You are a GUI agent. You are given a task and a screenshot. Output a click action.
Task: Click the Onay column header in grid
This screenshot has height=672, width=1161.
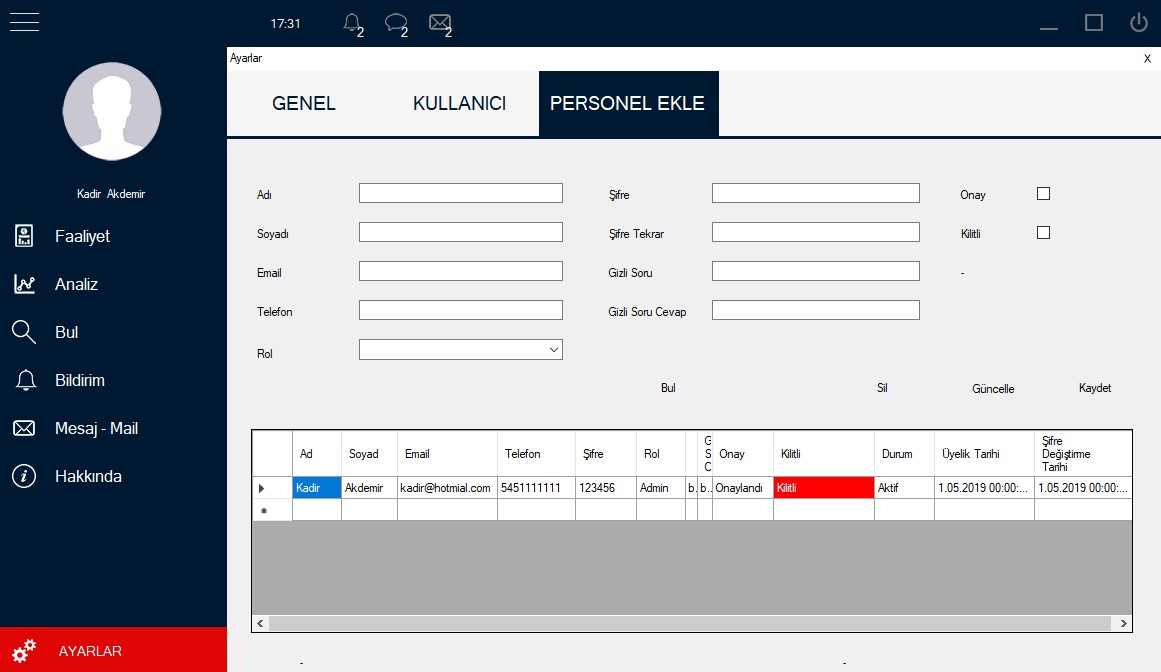743,454
